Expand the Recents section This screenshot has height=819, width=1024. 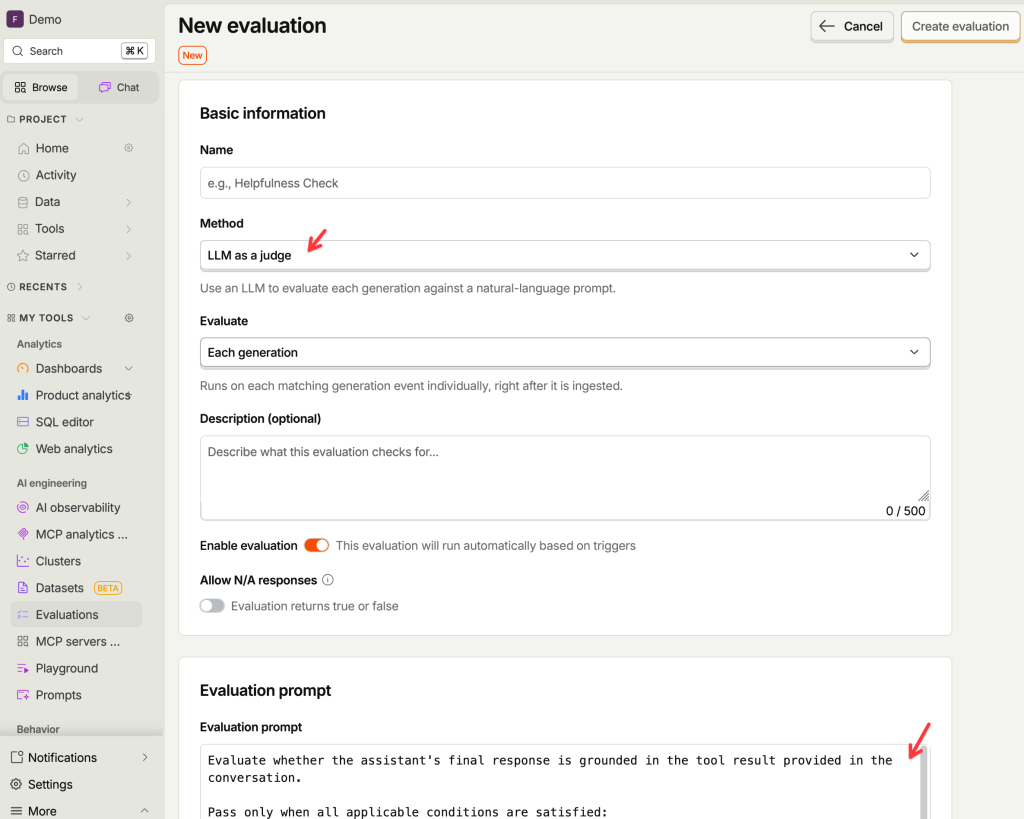click(x=44, y=287)
